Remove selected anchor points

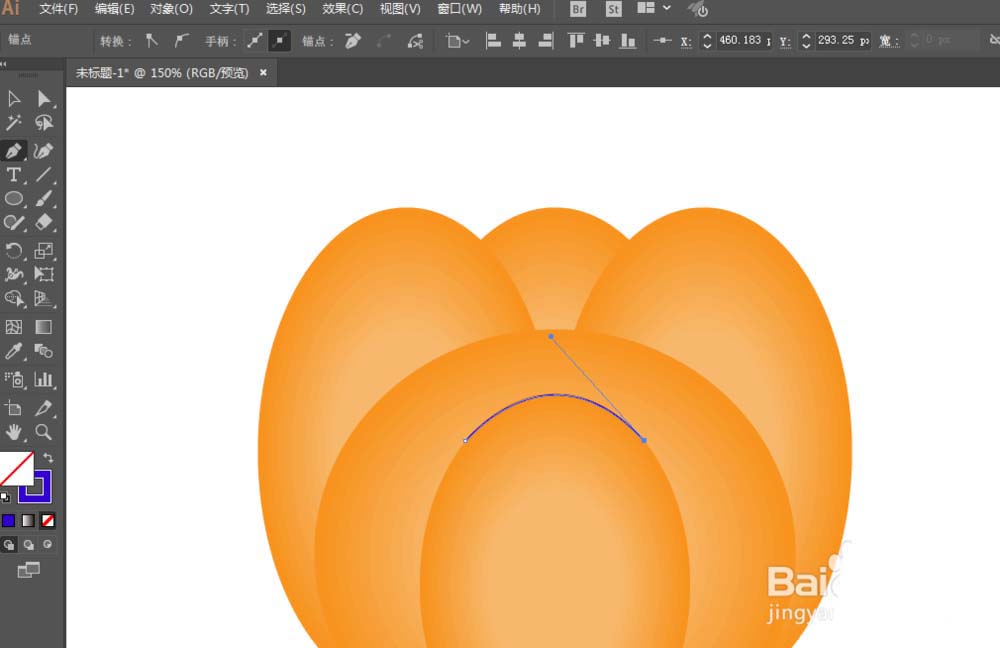353,41
